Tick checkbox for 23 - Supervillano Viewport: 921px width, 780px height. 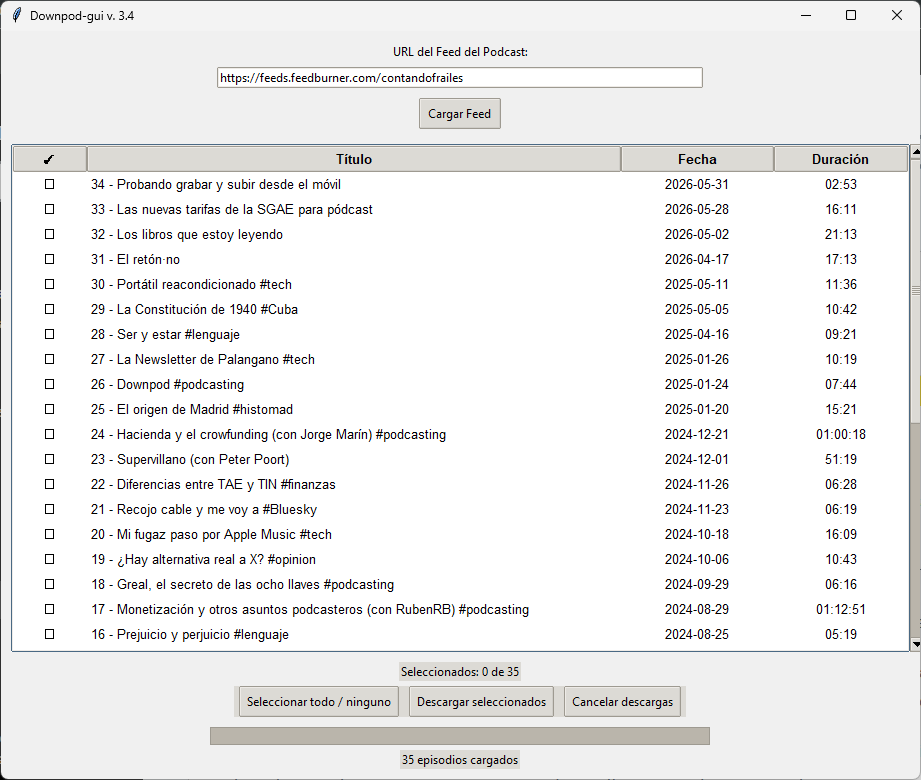pos(49,459)
